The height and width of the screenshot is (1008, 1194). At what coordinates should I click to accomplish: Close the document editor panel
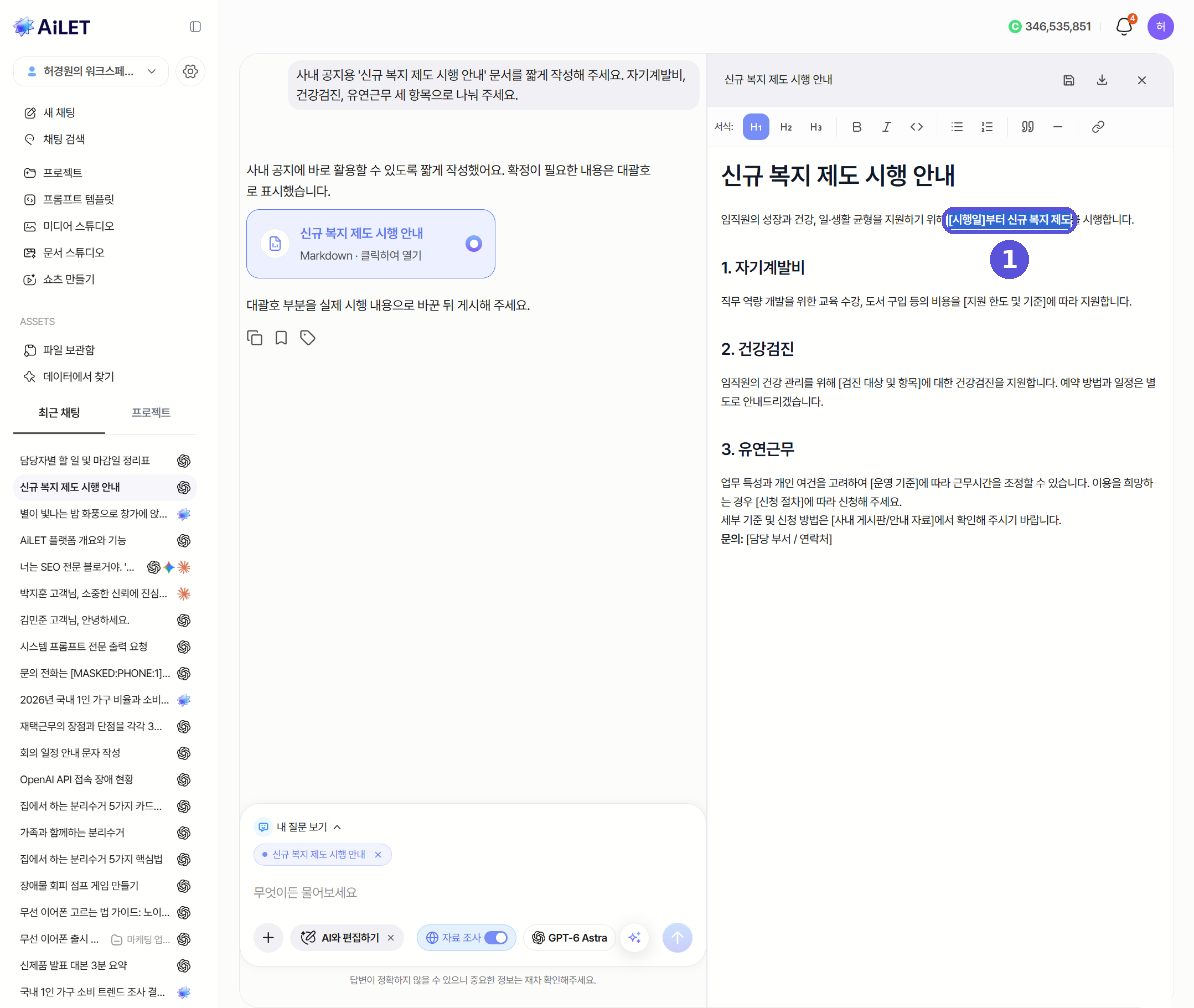(1141, 80)
